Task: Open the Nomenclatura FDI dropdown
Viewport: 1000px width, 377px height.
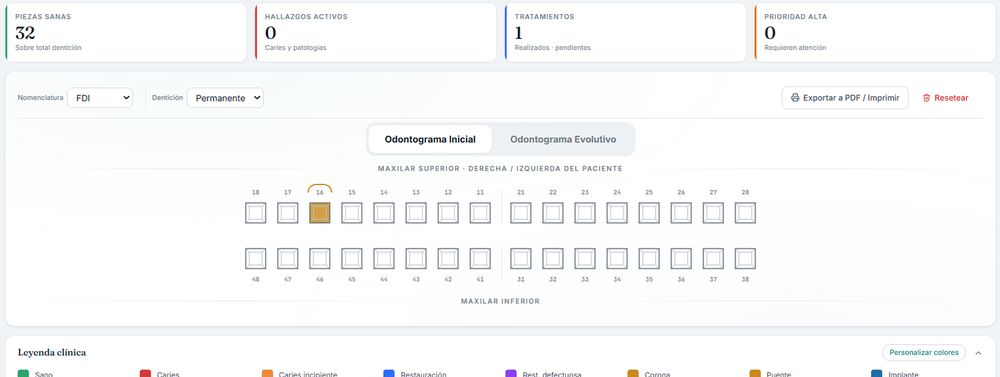Action: (100, 98)
